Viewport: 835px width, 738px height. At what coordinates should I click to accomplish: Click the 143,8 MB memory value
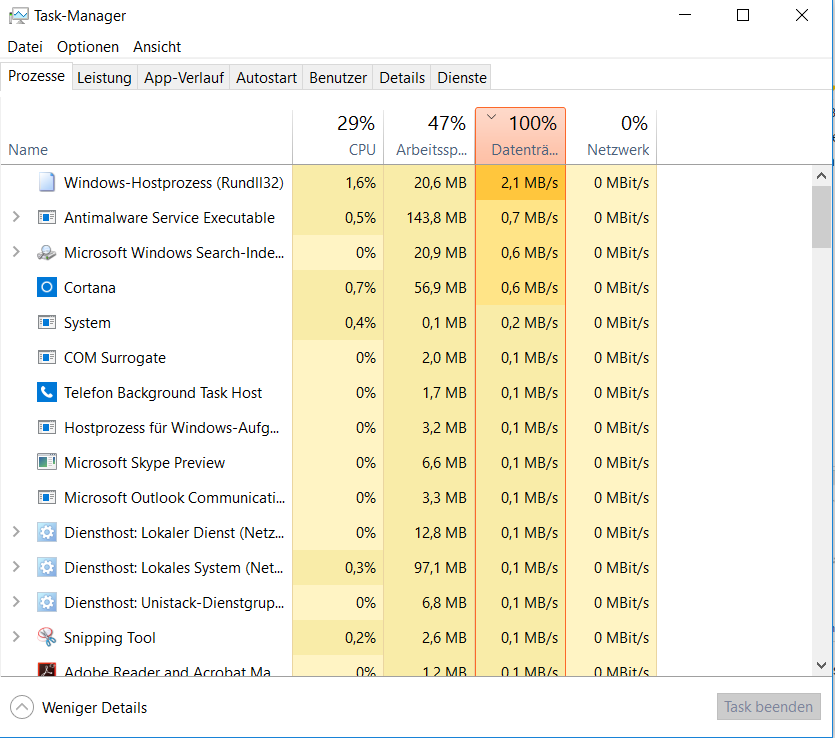437,218
